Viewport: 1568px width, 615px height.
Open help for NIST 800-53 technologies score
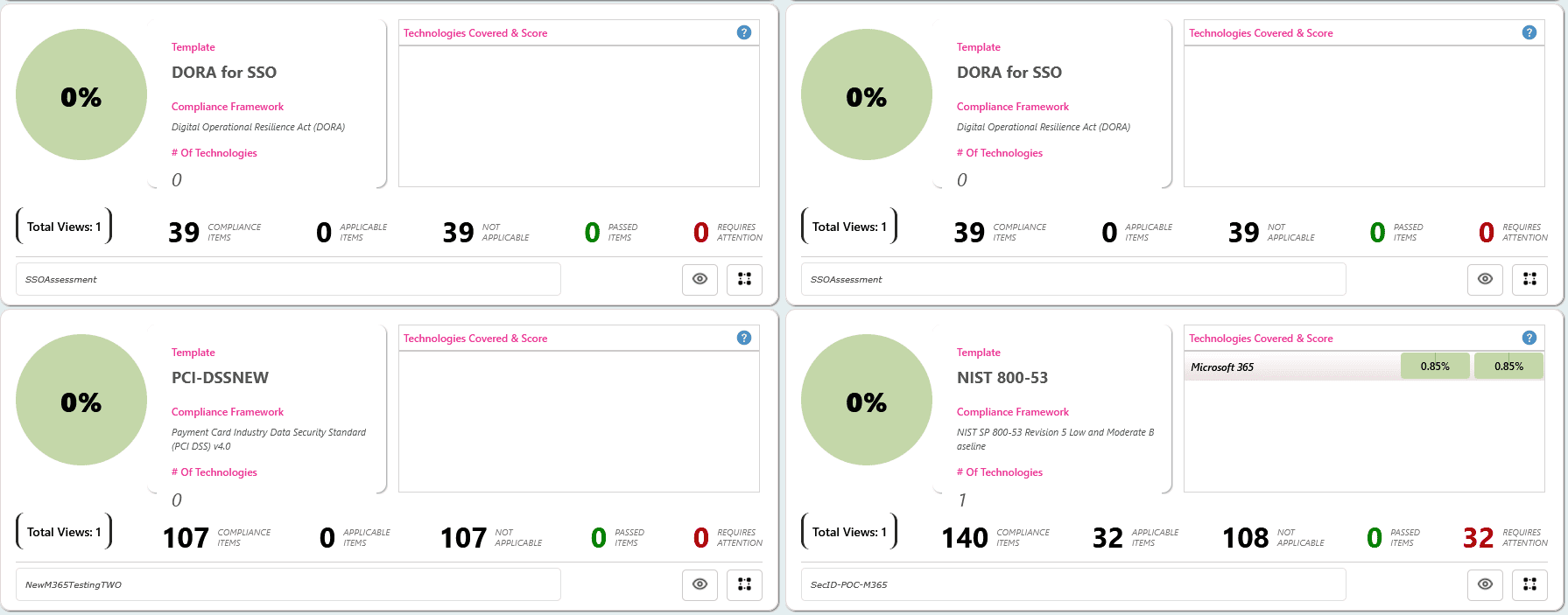coord(1529,338)
